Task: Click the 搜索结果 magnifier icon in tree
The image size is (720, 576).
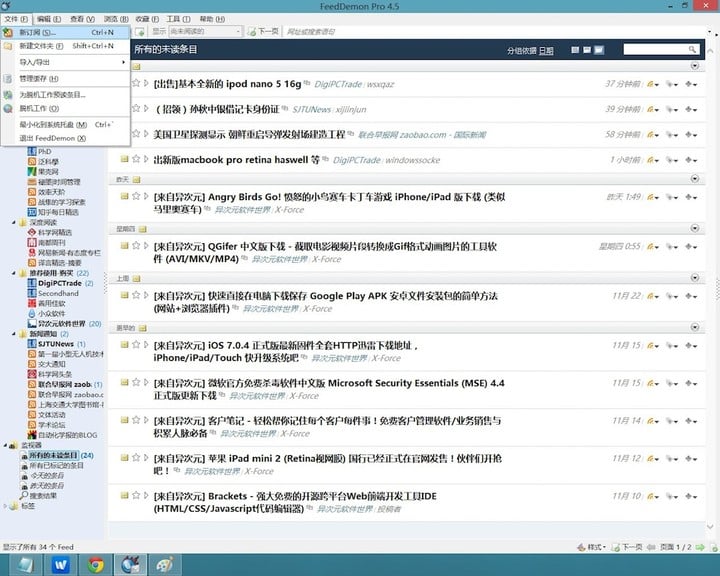Action: [24, 496]
